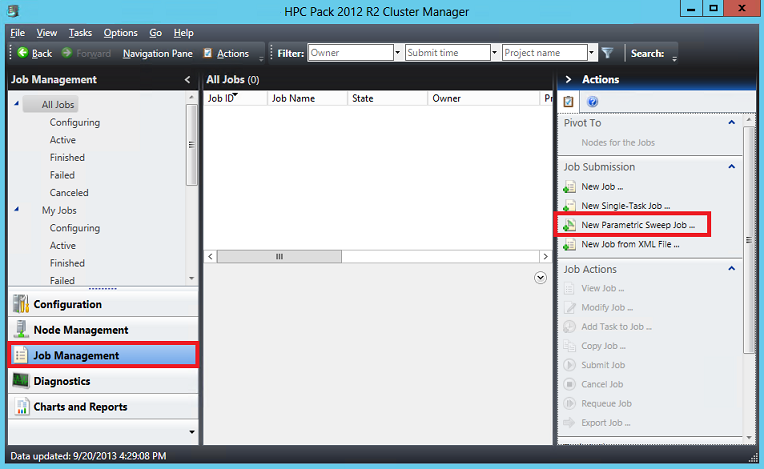This screenshot has height=469, width=764.
Task: Click the New Job icon
Action: click(x=569, y=187)
